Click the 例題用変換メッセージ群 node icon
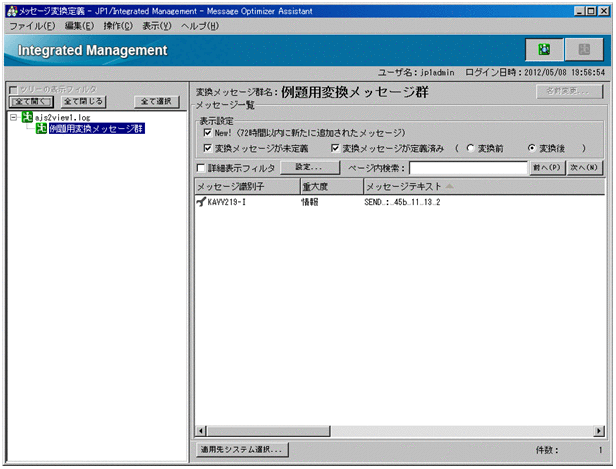616x469 pixels. point(41,130)
